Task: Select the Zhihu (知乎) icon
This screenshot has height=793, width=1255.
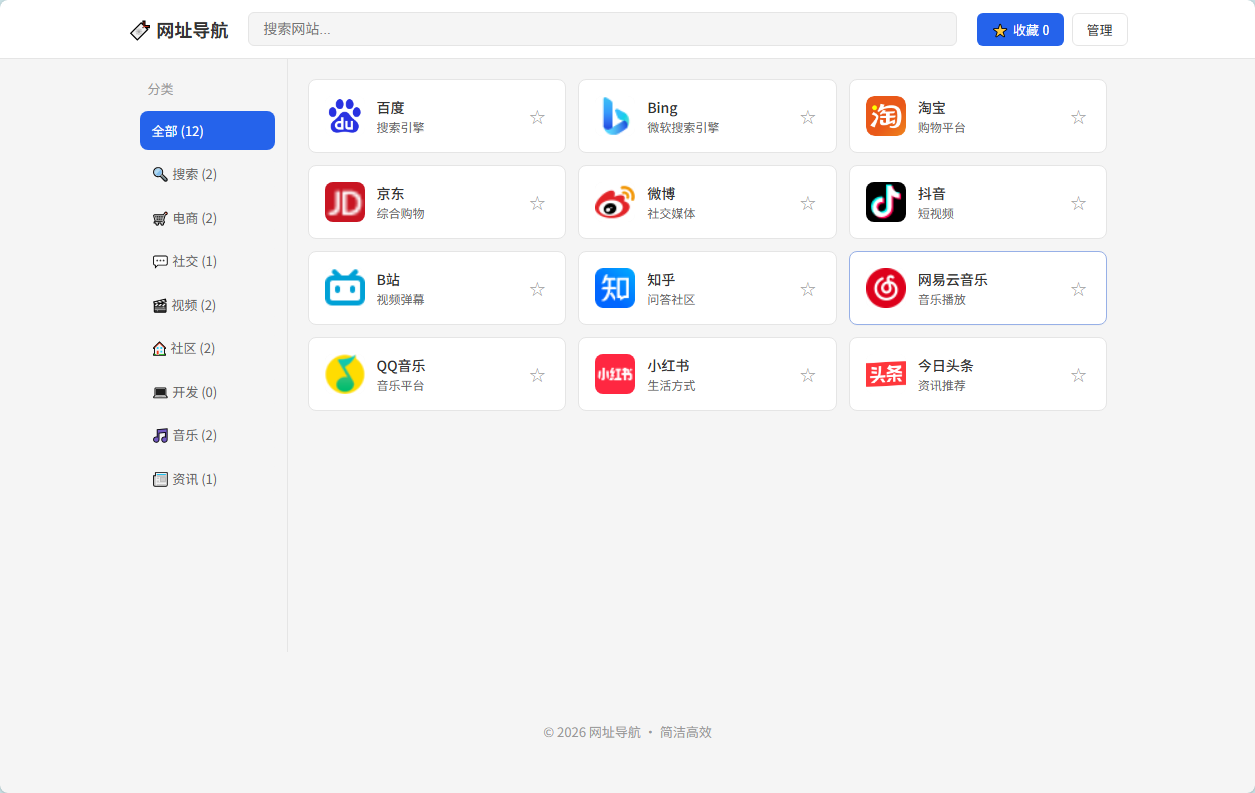Action: pyautogui.click(x=615, y=288)
